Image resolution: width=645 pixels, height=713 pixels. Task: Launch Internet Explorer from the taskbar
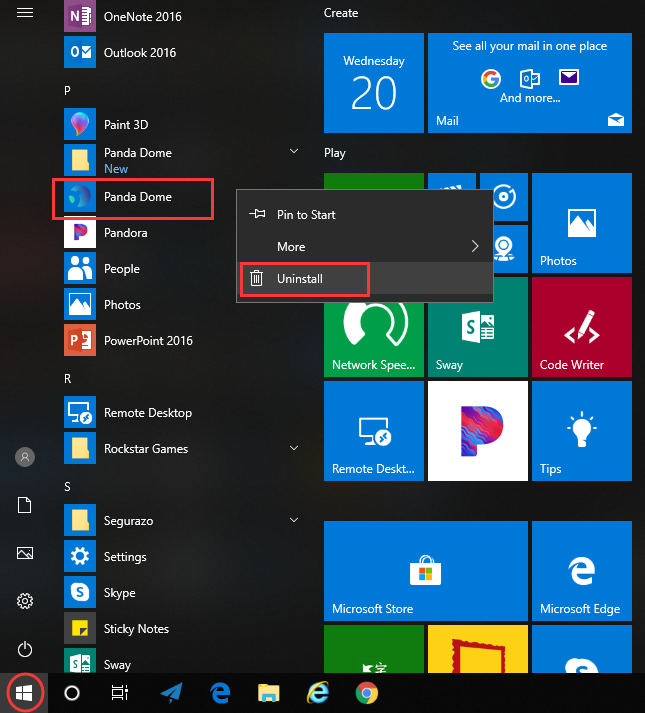pyautogui.click(x=317, y=693)
